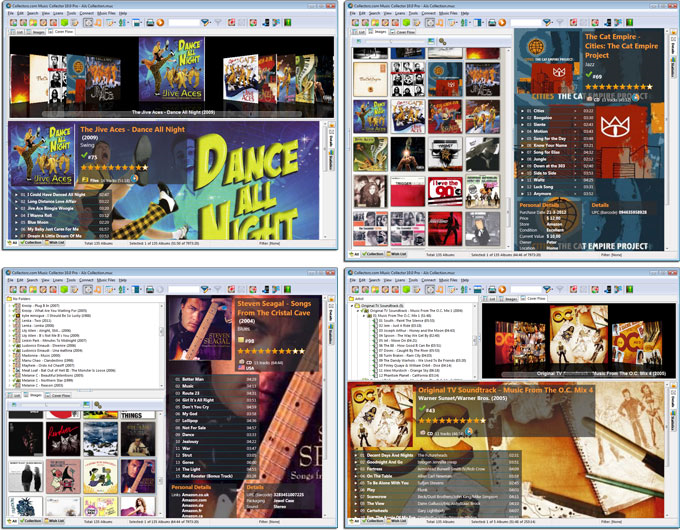
Task: Click orange play arrow icon in O.C. Mix 4 window
Action: pos(502,289)
